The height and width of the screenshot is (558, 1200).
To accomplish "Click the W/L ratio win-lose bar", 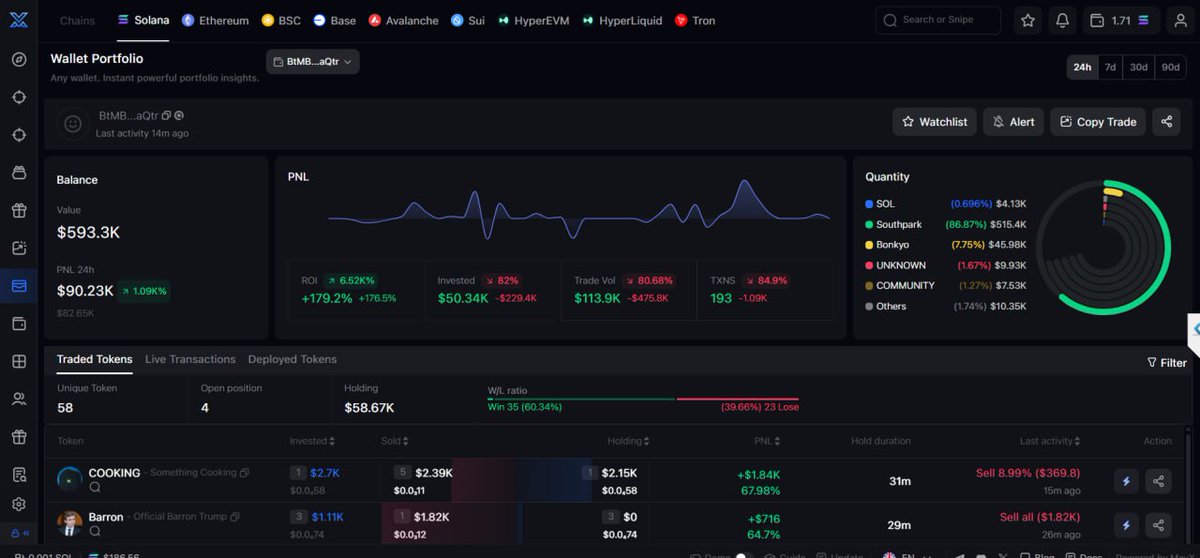I will click(x=643, y=399).
